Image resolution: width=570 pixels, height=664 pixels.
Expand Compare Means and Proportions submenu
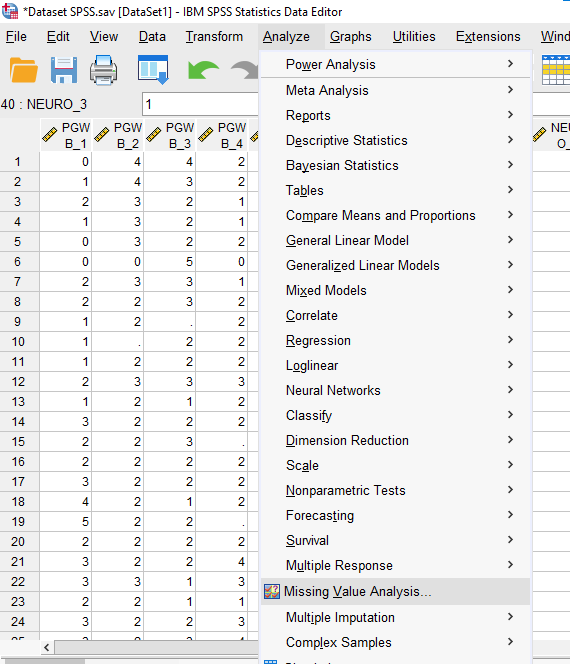396,215
